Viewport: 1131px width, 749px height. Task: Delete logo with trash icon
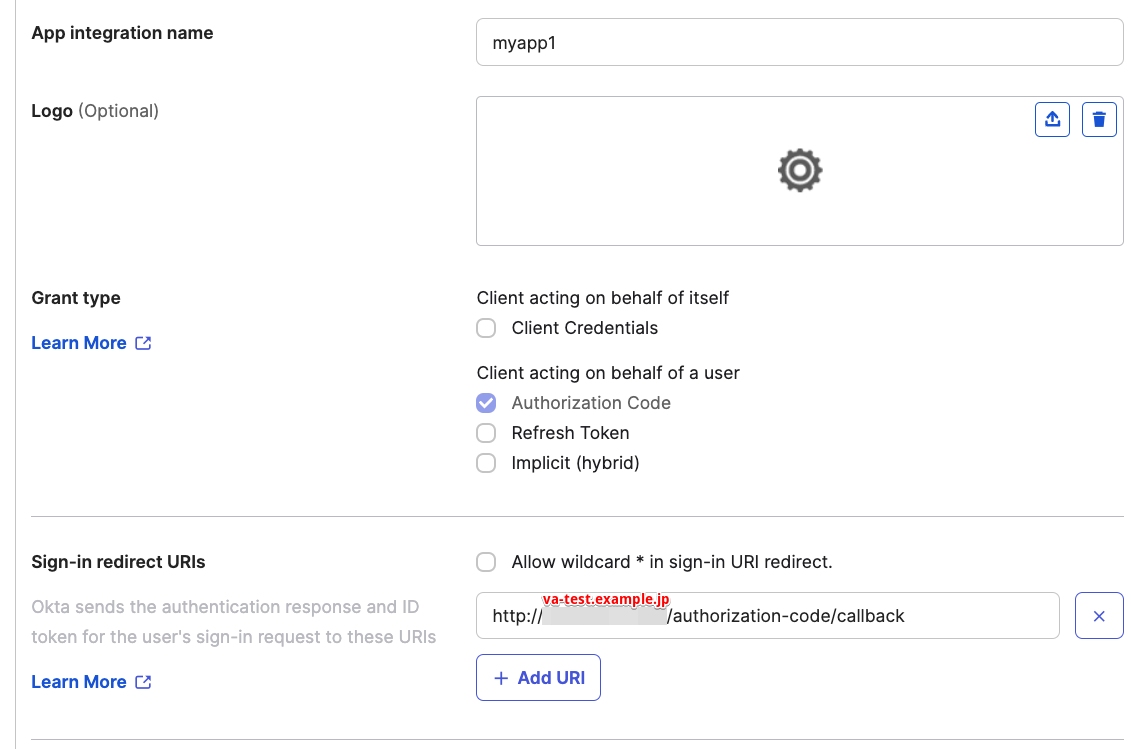click(x=1099, y=119)
